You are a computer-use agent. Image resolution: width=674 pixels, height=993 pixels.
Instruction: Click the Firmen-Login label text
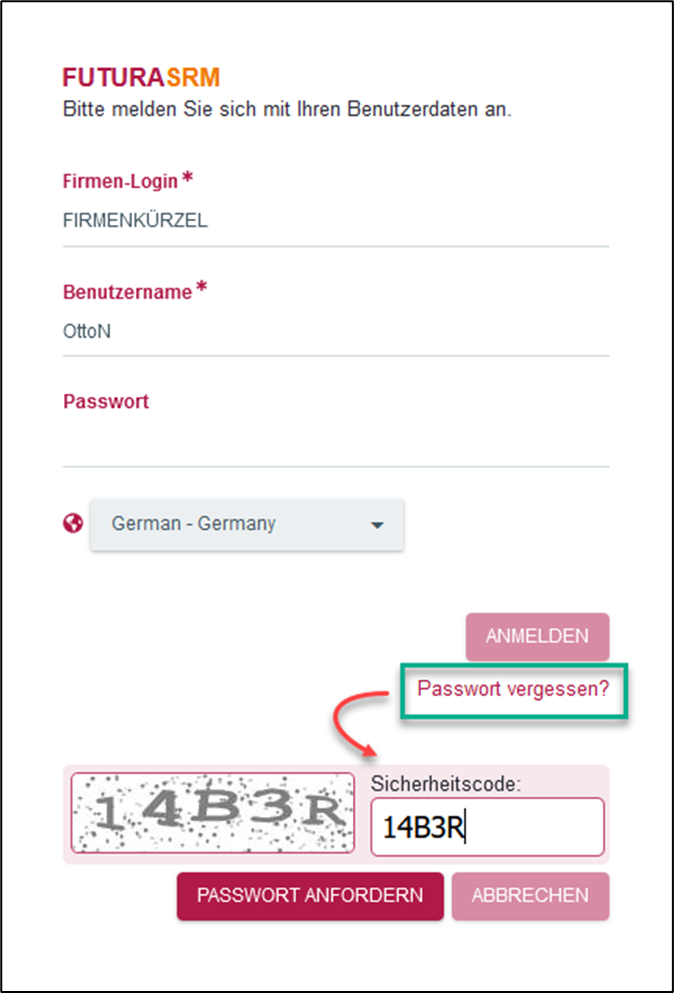pos(120,182)
